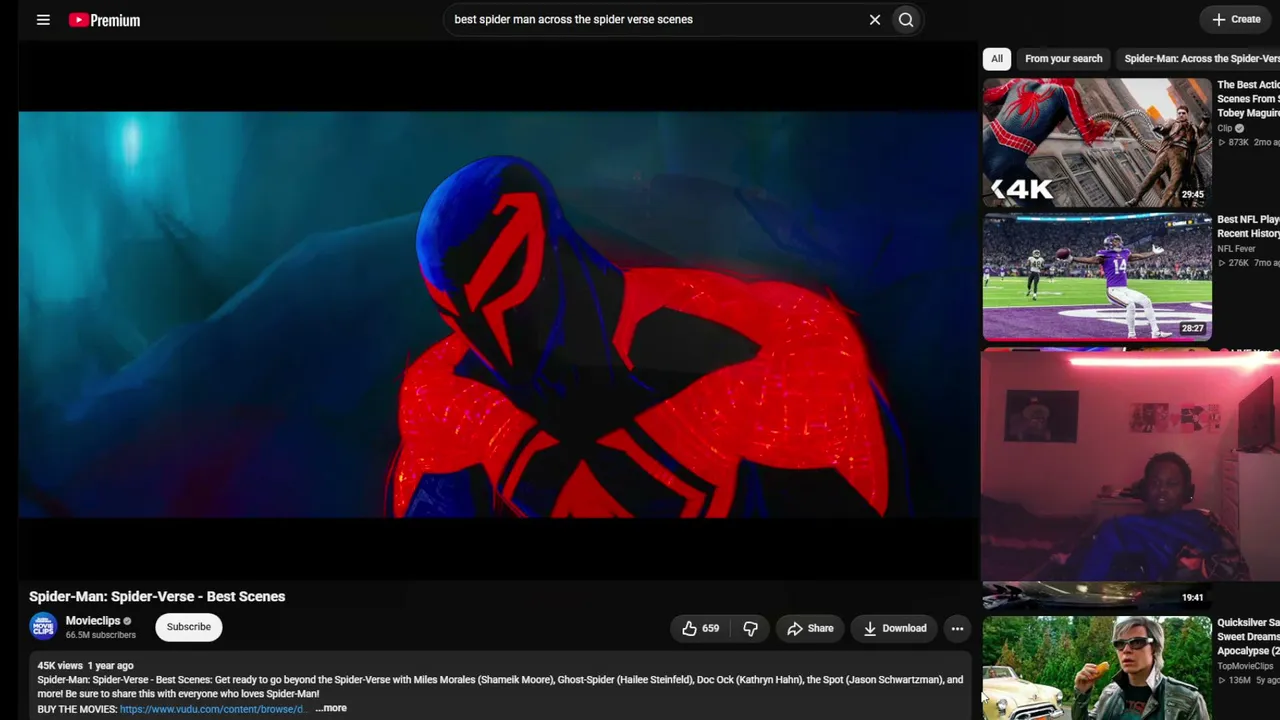Click the Best Action Scenes video title

click(x=1248, y=99)
